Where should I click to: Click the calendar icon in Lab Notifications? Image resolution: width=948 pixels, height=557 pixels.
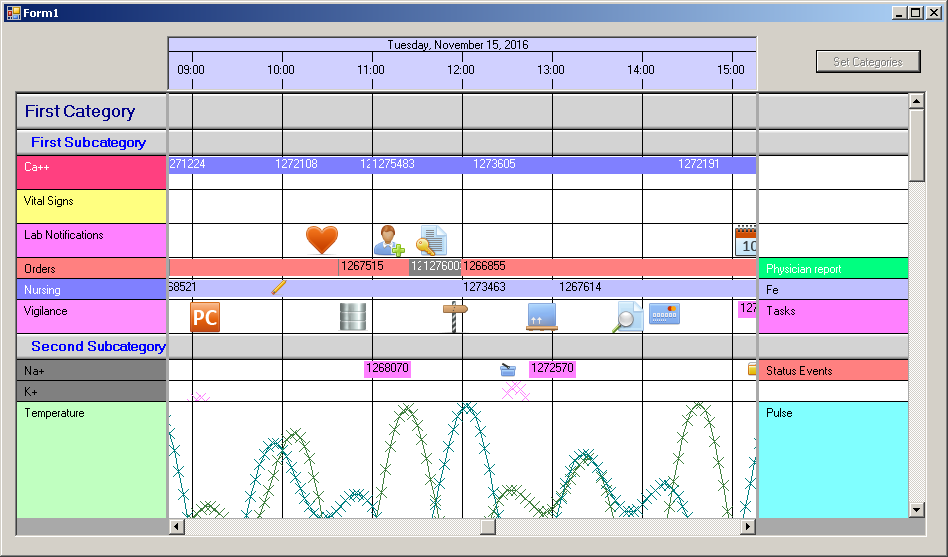pyautogui.click(x=745, y=240)
